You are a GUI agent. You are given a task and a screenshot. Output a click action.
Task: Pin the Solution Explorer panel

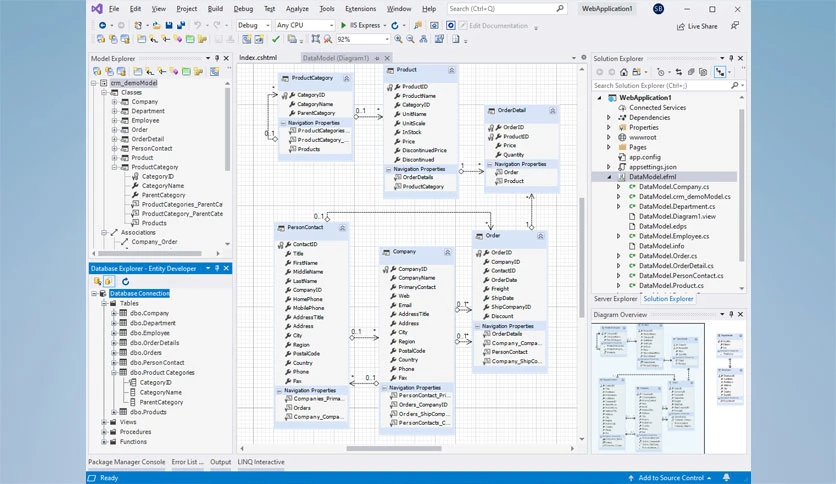point(731,58)
